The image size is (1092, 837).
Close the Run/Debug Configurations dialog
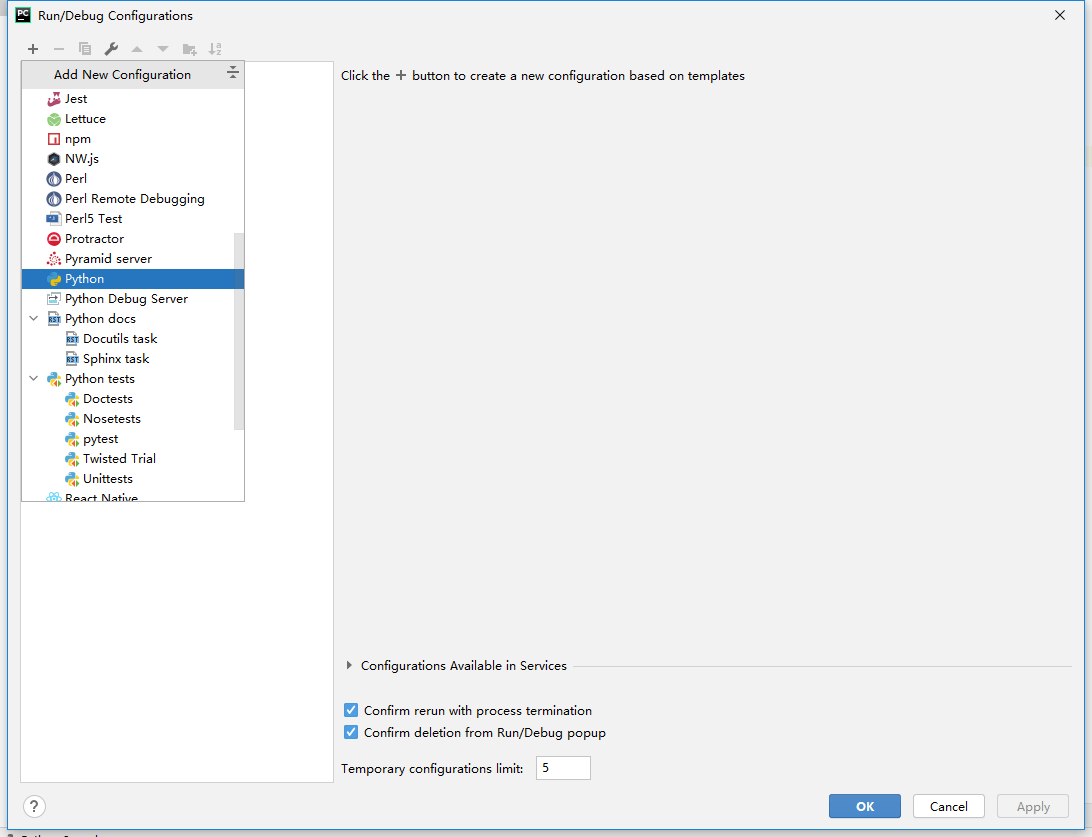coord(1060,15)
